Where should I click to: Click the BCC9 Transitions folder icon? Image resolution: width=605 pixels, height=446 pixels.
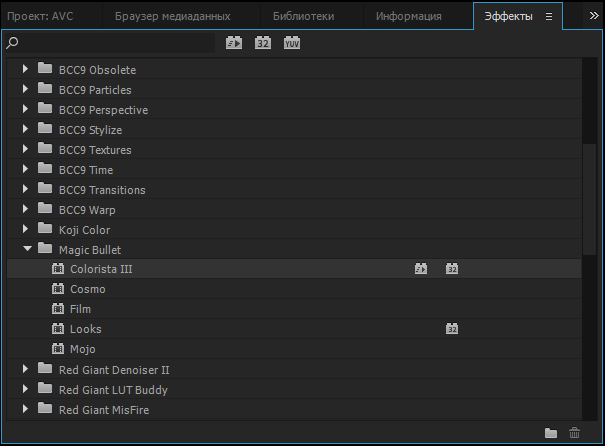pos(45,188)
